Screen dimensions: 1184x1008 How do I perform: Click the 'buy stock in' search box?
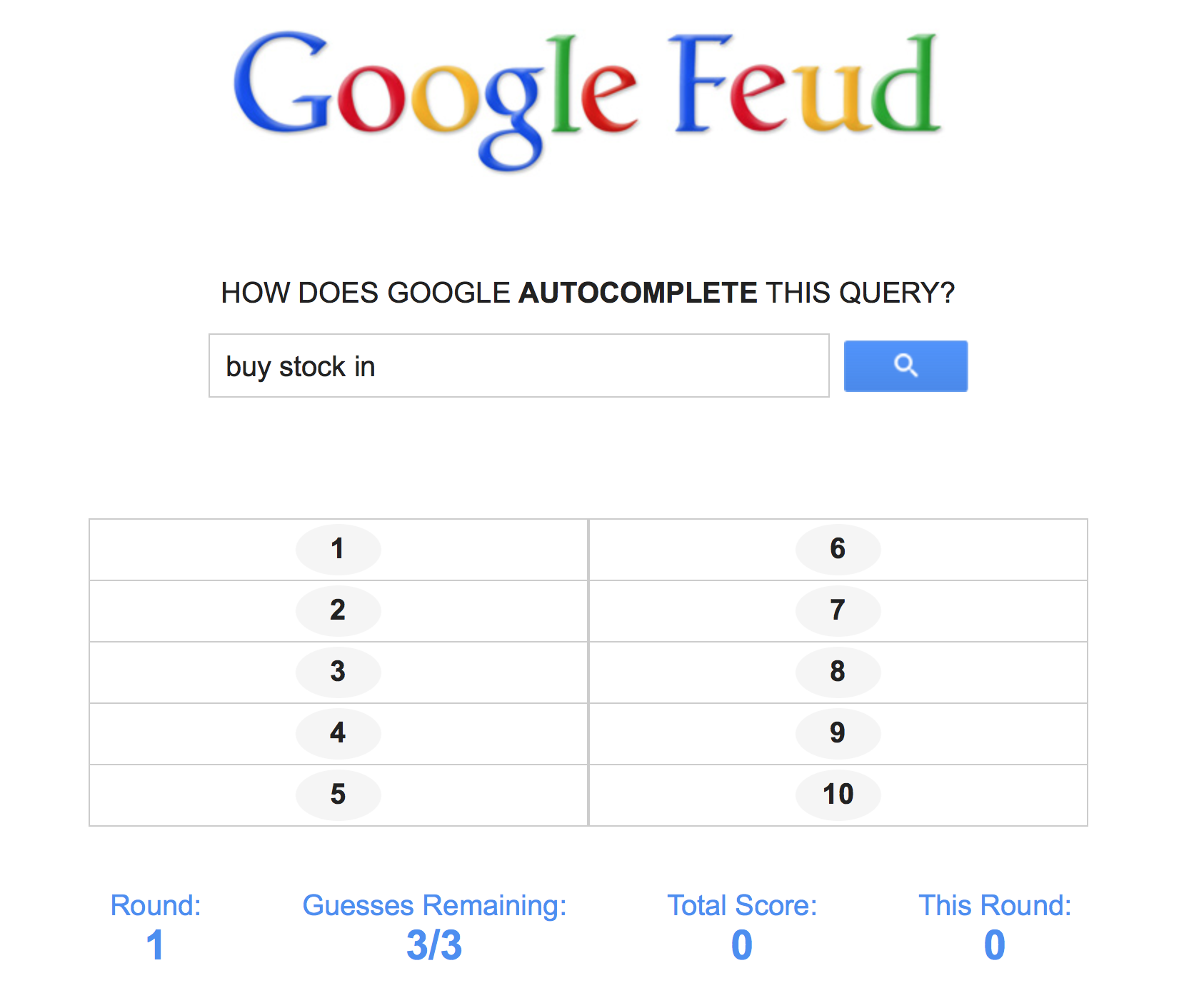[518, 366]
